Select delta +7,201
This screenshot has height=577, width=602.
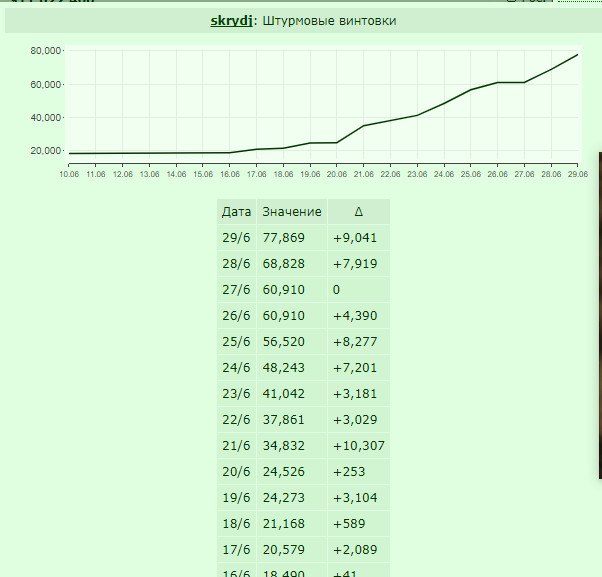tap(359, 368)
